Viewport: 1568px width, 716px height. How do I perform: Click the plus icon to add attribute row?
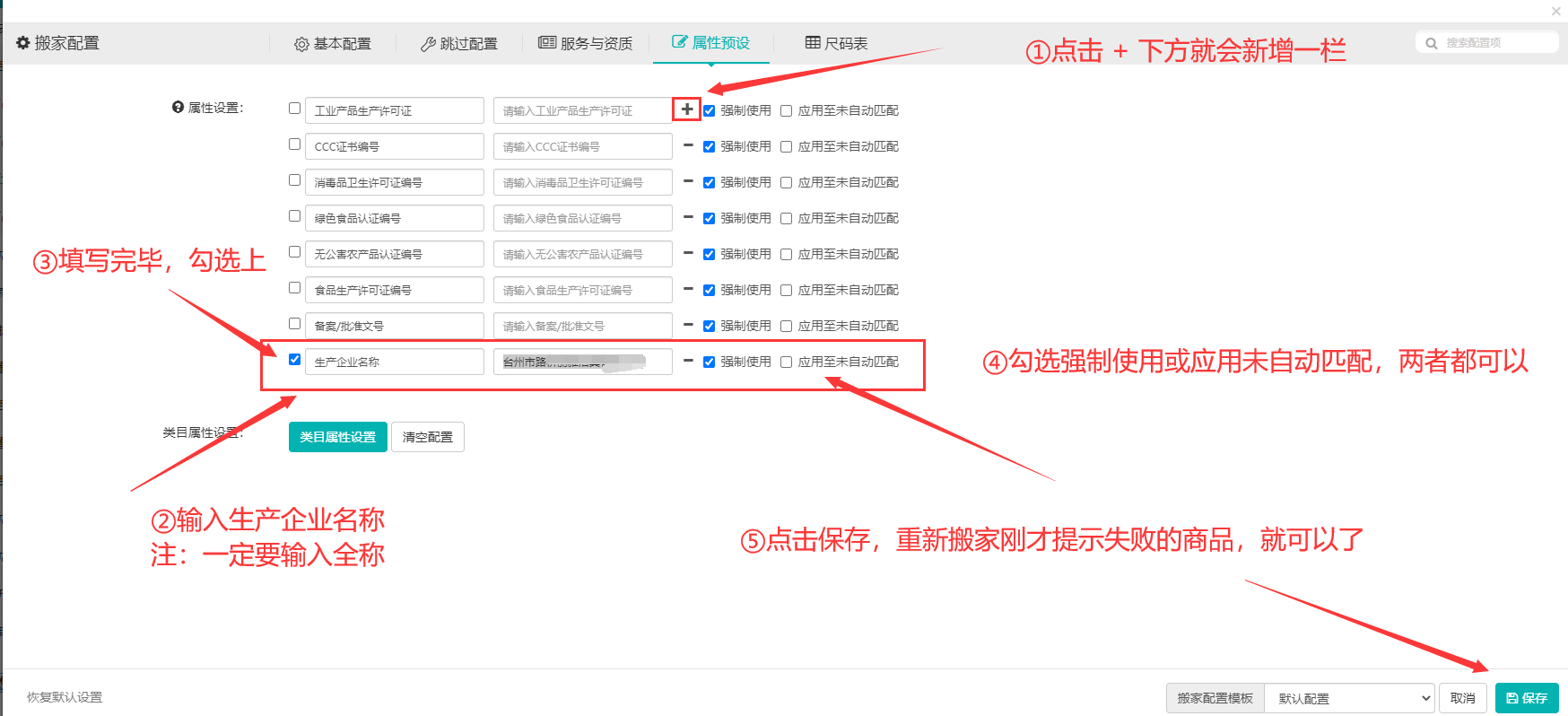(x=686, y=109)
